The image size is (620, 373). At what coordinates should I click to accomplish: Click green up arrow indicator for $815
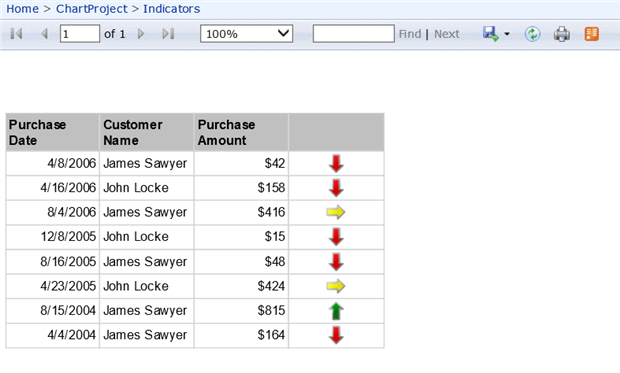point(336,311)
